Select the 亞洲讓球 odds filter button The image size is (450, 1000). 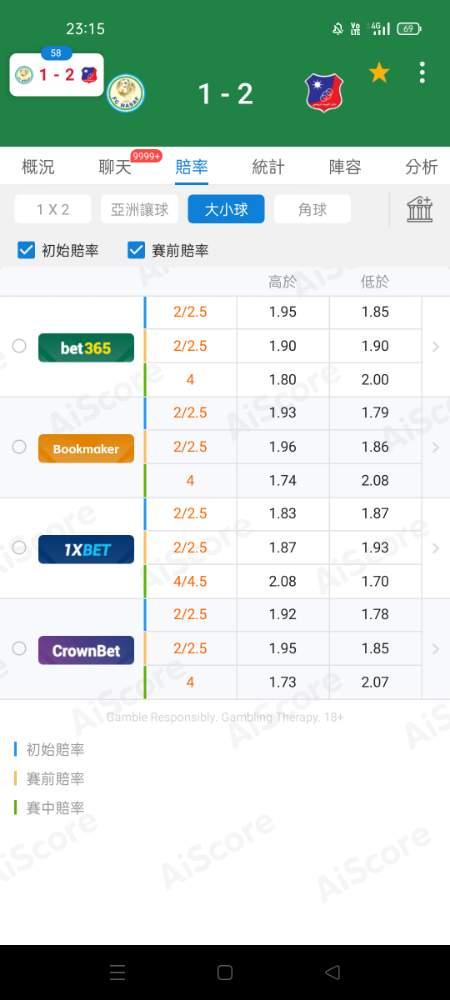click(140, 209)
